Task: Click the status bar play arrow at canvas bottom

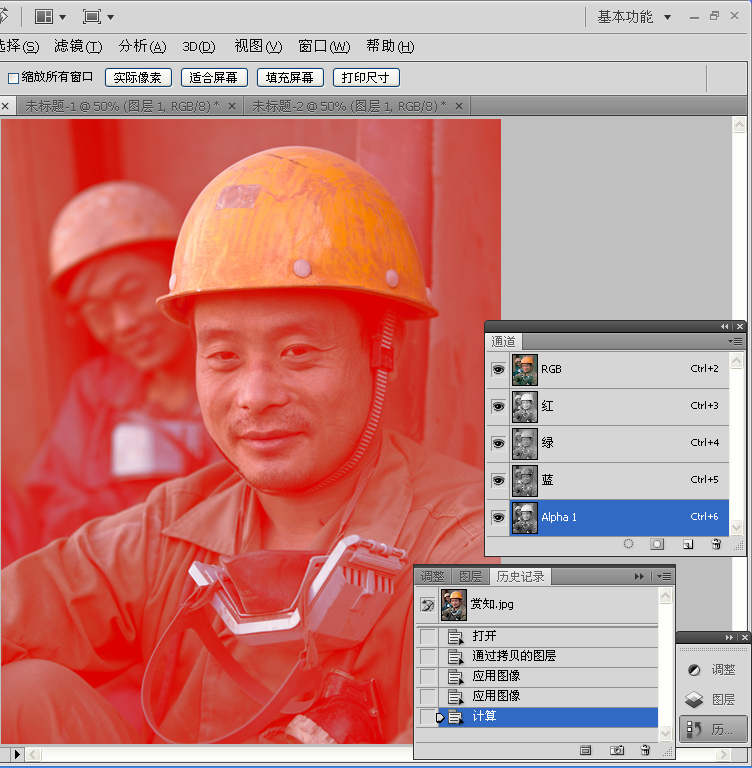Action: (17, 754)
